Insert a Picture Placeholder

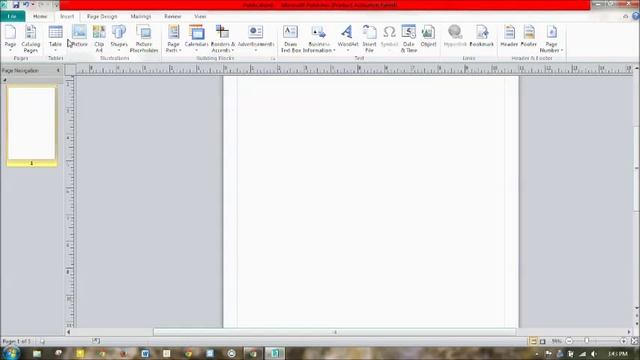[144, 38]
